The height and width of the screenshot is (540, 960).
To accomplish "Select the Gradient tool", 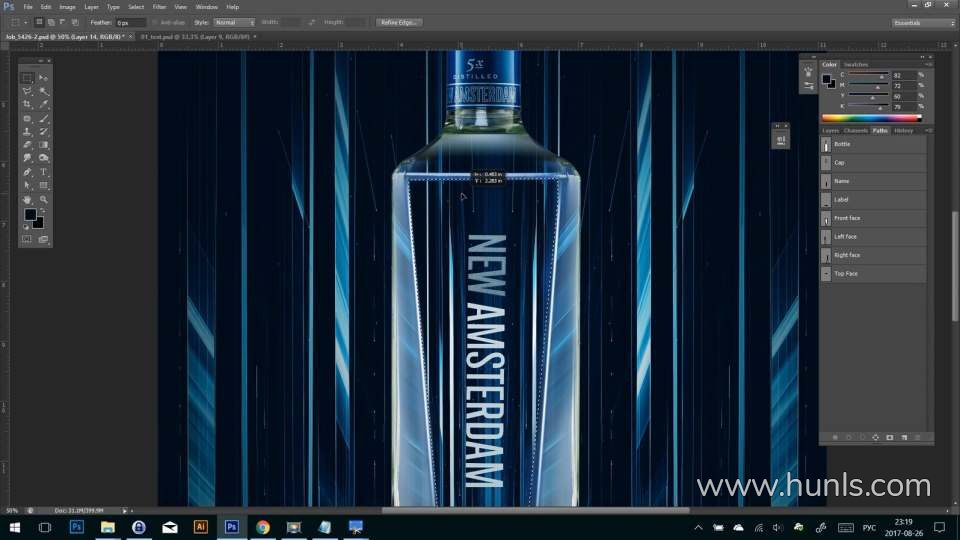I will [x=43, y=145].
